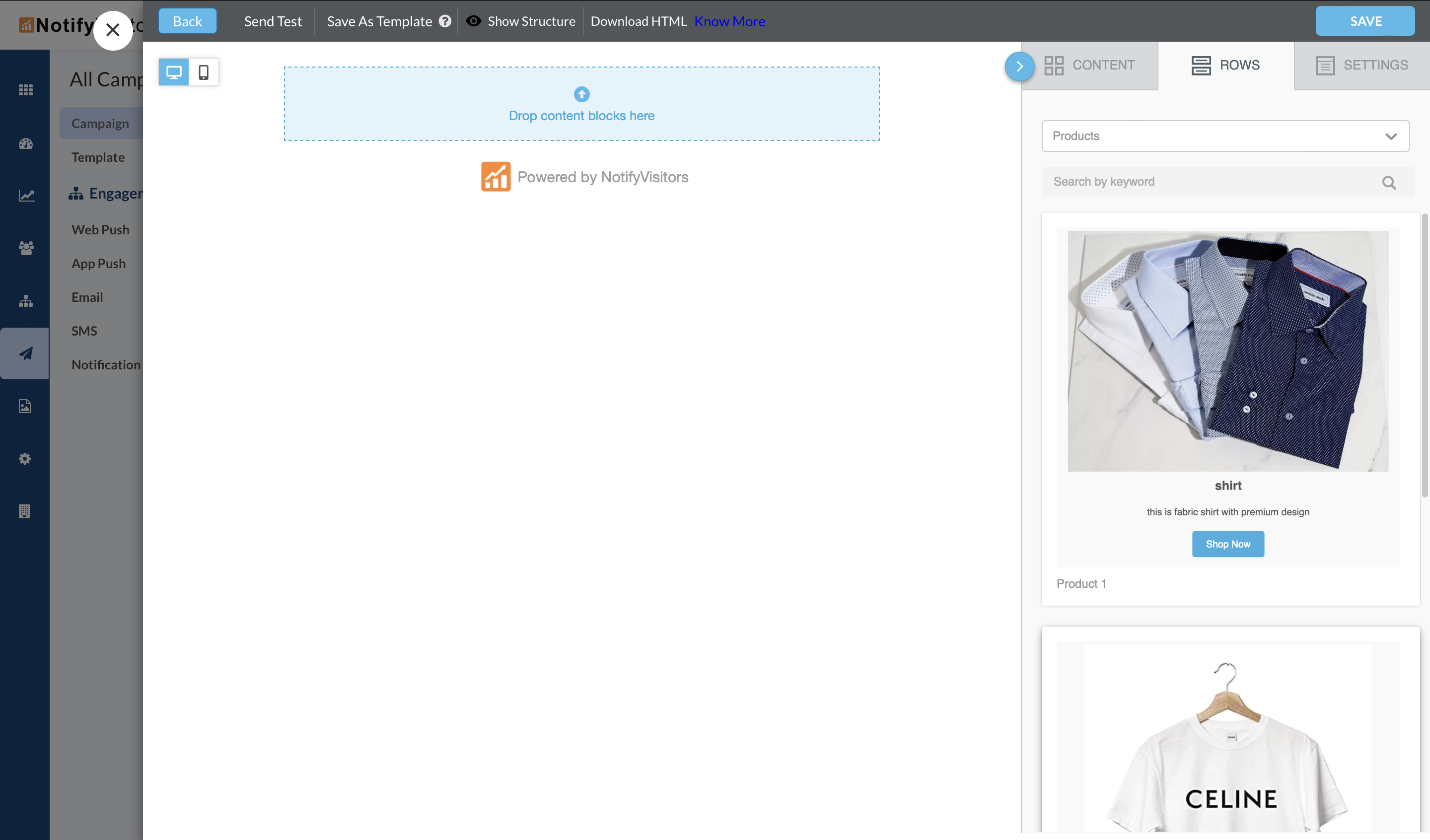1430x840 pixels.
Task: Click the NotifyVisitors logo in footer
Action: point(496,177)
